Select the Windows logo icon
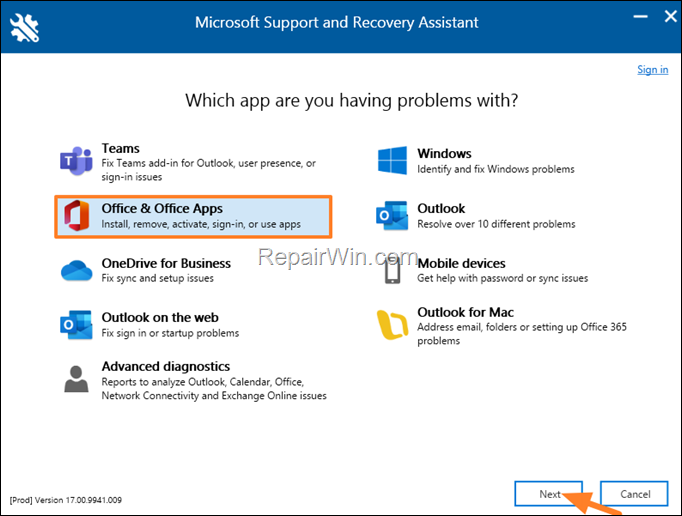Image resolution: width=682 pixels, height=516 pixels. (392, 161)
